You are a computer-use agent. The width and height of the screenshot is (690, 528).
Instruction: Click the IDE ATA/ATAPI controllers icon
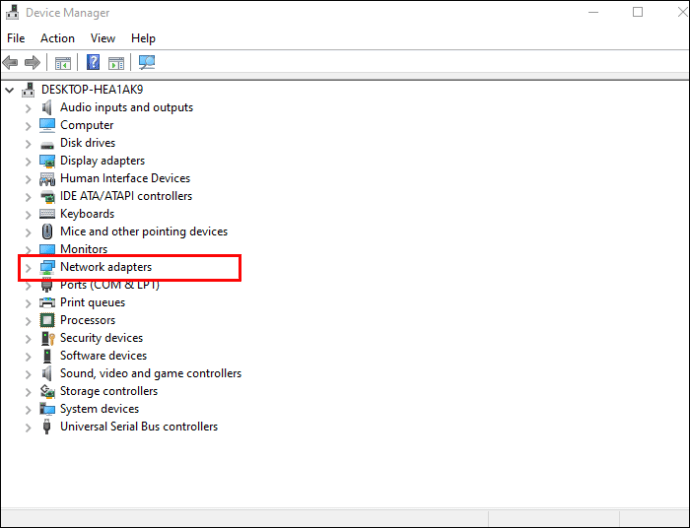[47, 197]
